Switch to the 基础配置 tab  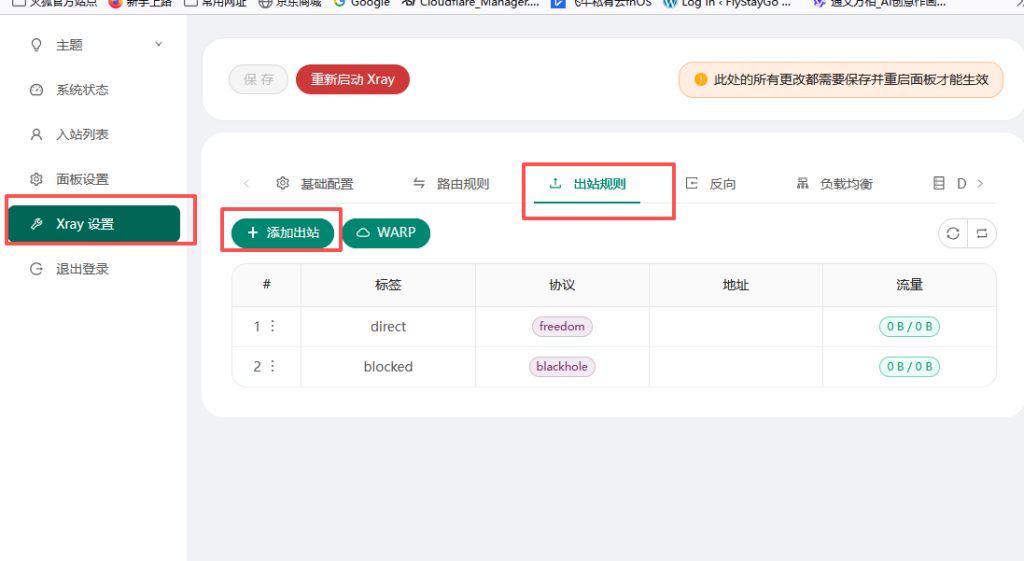(315, 184)
